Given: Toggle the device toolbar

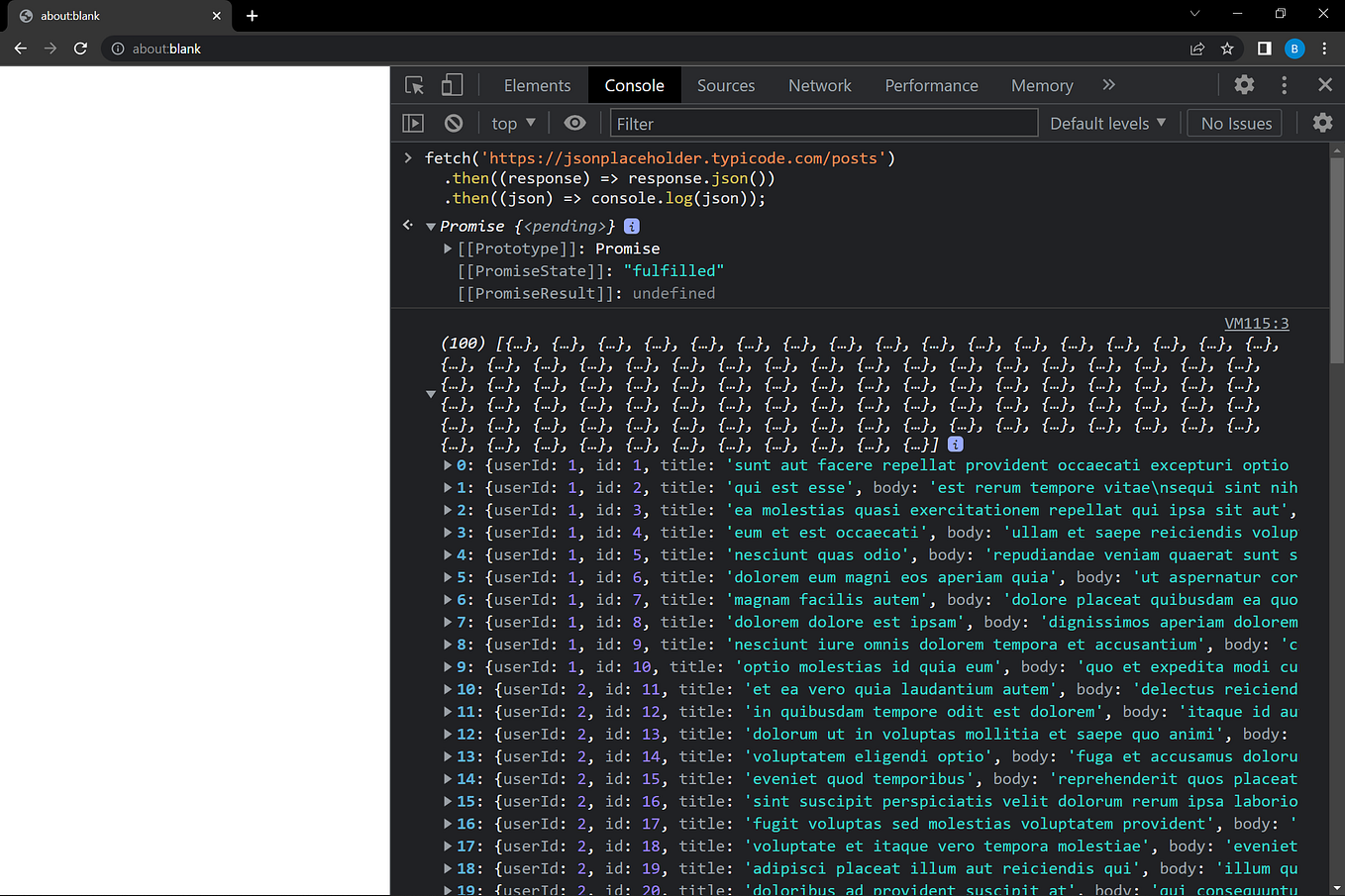Looking at the screenshot, I should point(452,85).
